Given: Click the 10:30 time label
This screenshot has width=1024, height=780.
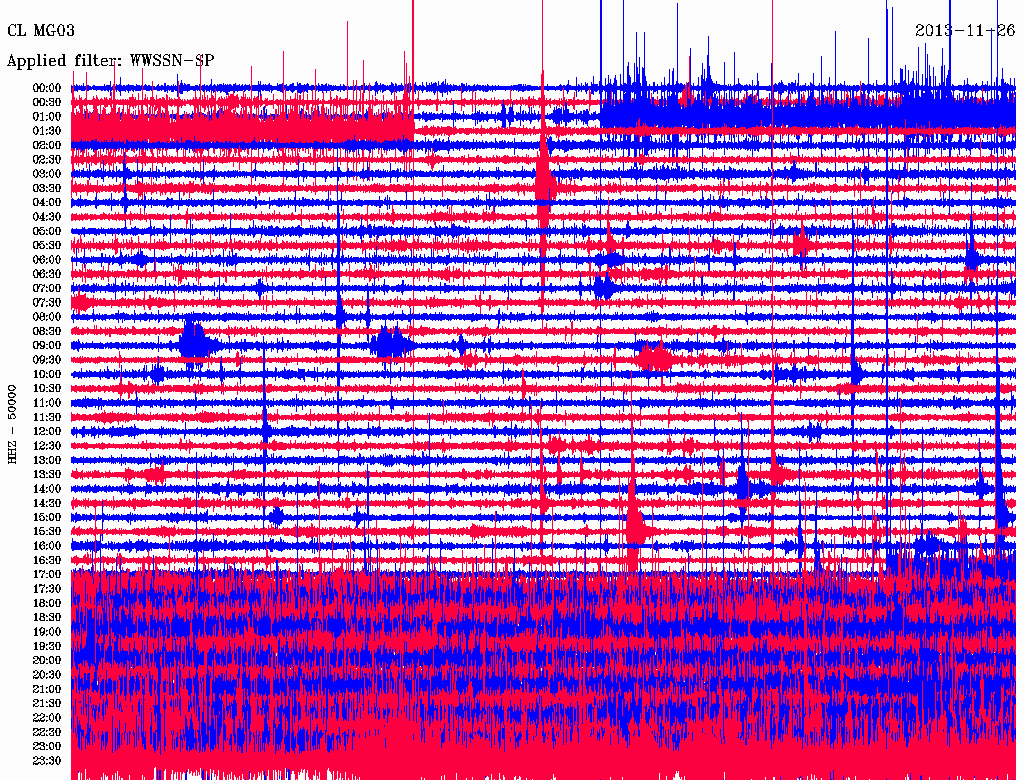Looking at the screenshot, I should pos(47,388).
